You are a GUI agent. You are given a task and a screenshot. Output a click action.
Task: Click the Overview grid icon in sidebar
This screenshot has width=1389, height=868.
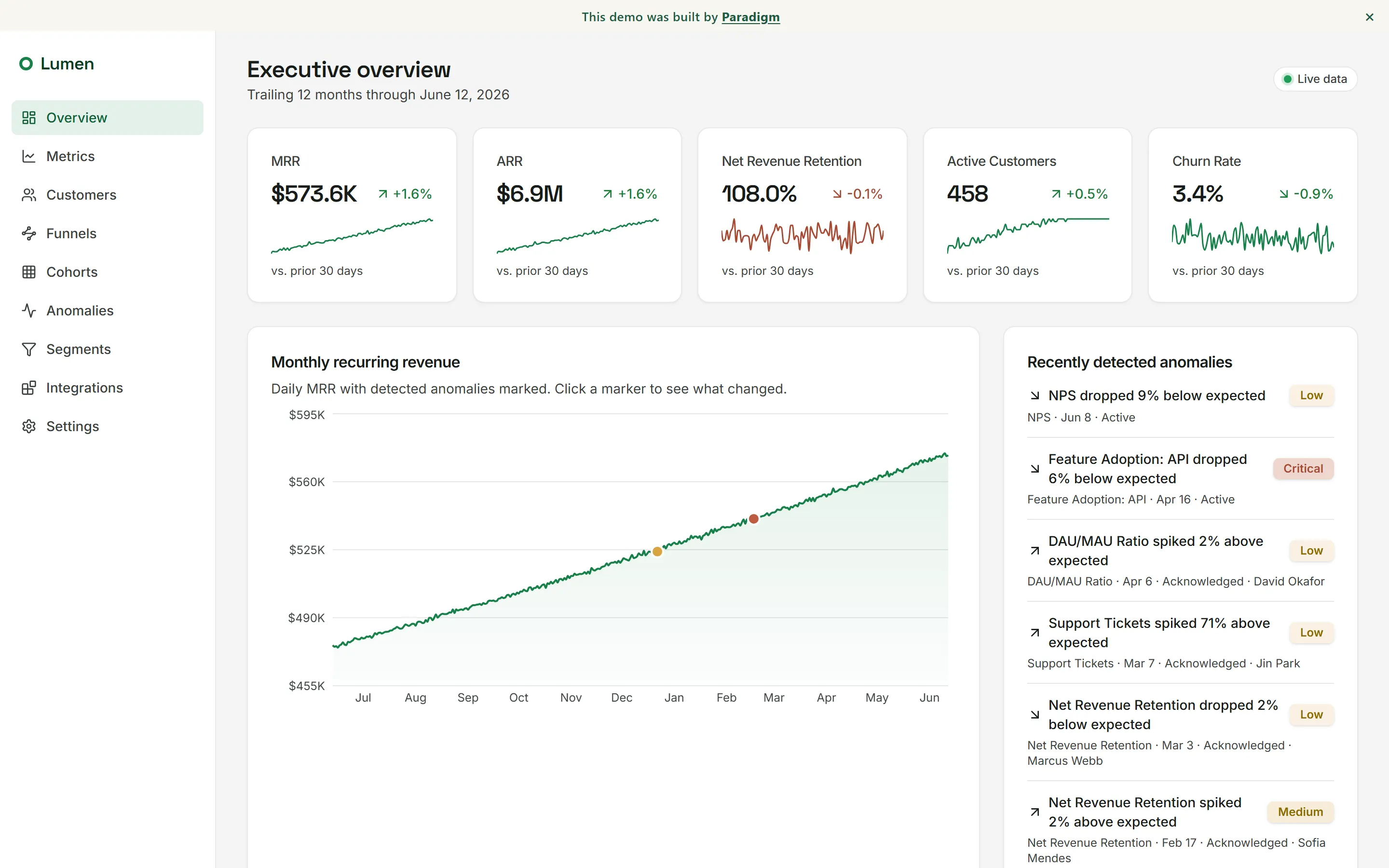(x=29, y=118)
